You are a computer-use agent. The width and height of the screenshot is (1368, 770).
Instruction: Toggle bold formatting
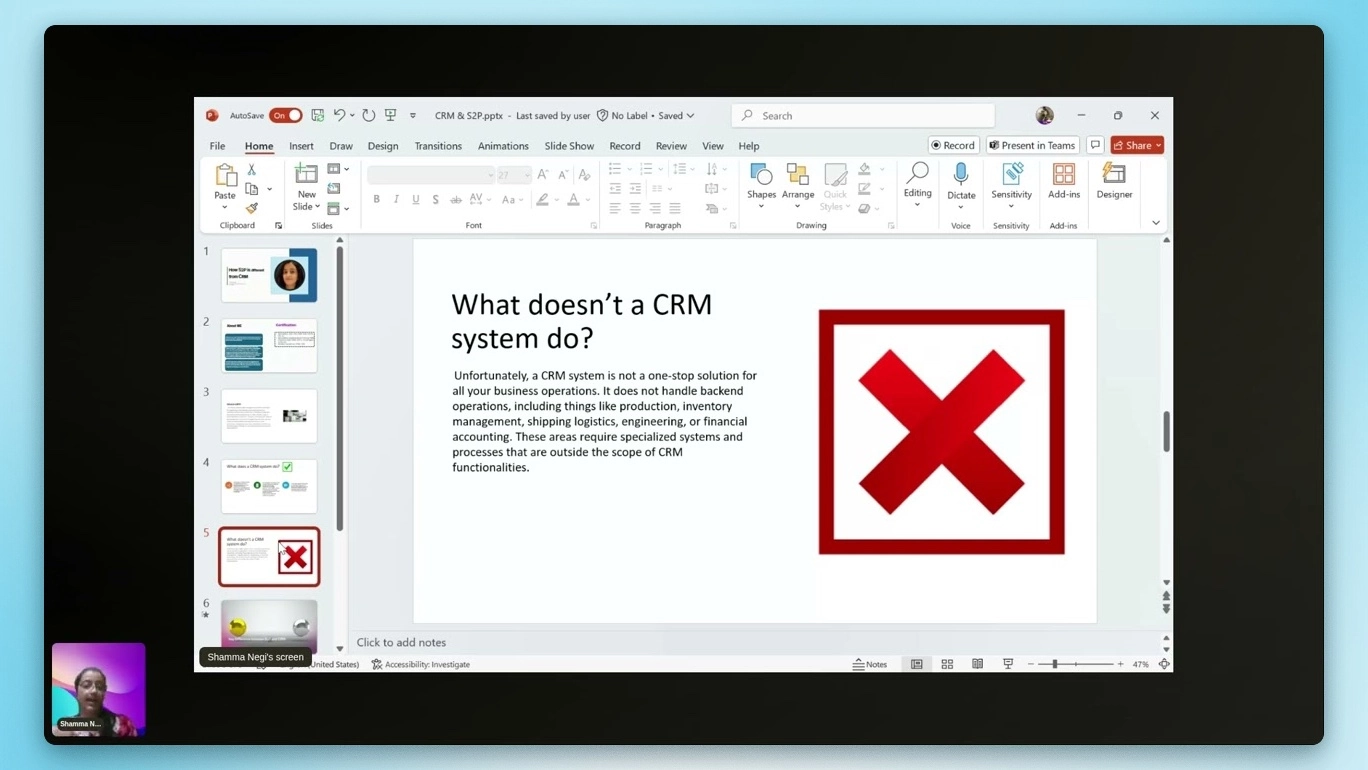point(377,199)
